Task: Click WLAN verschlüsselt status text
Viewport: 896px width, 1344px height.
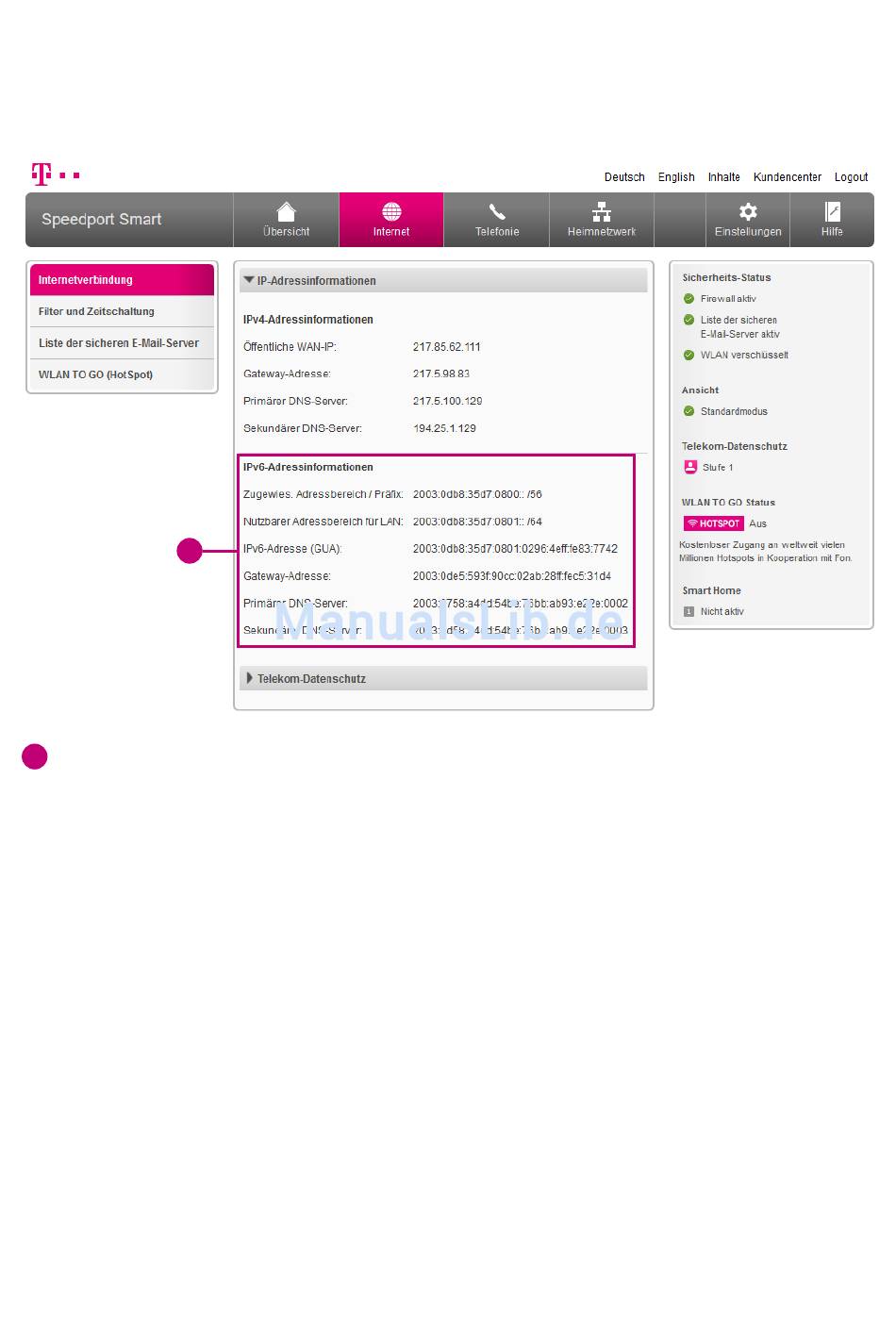Action: pyautogui.click(x=744, y=356)
